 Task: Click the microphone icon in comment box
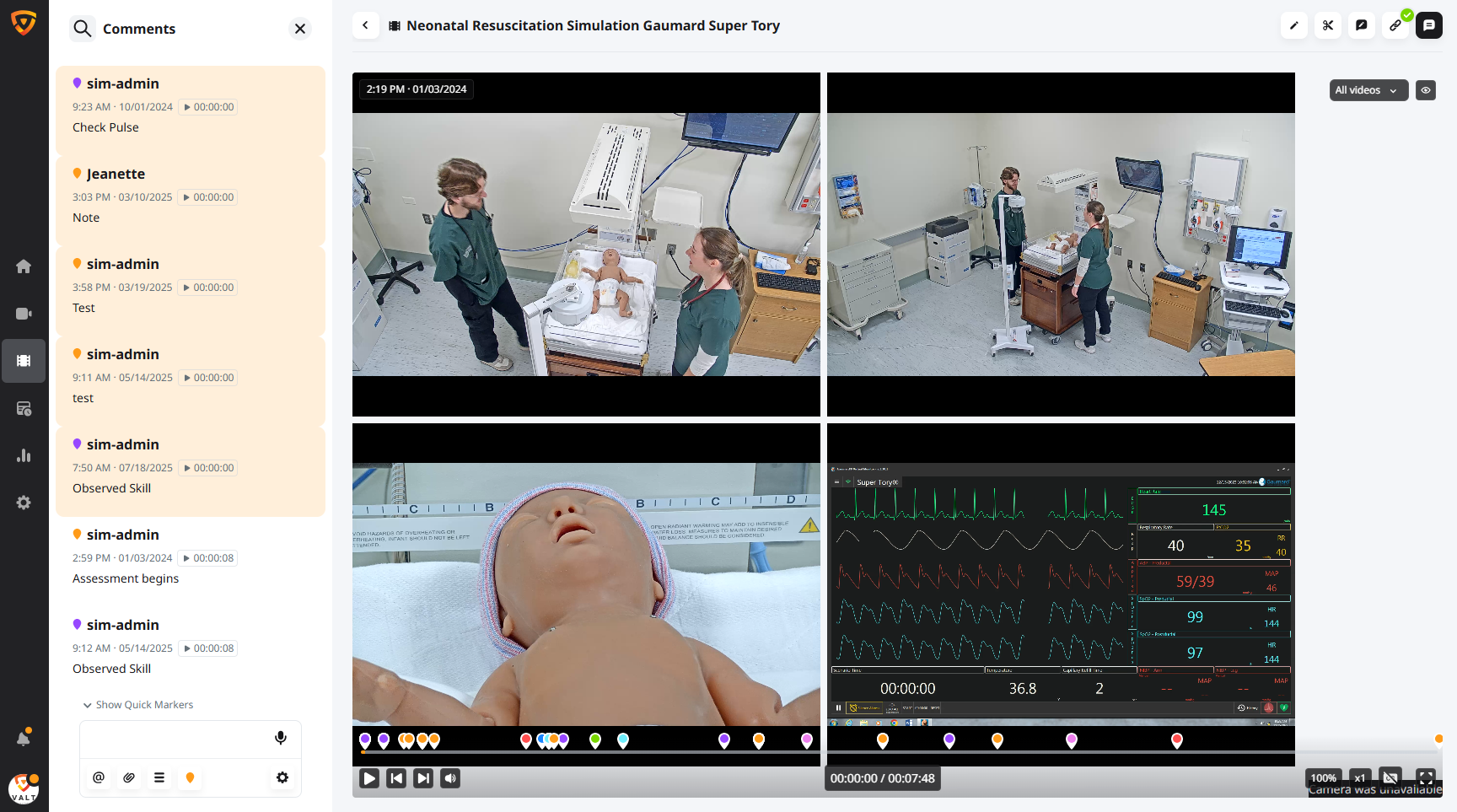[281, 738]
